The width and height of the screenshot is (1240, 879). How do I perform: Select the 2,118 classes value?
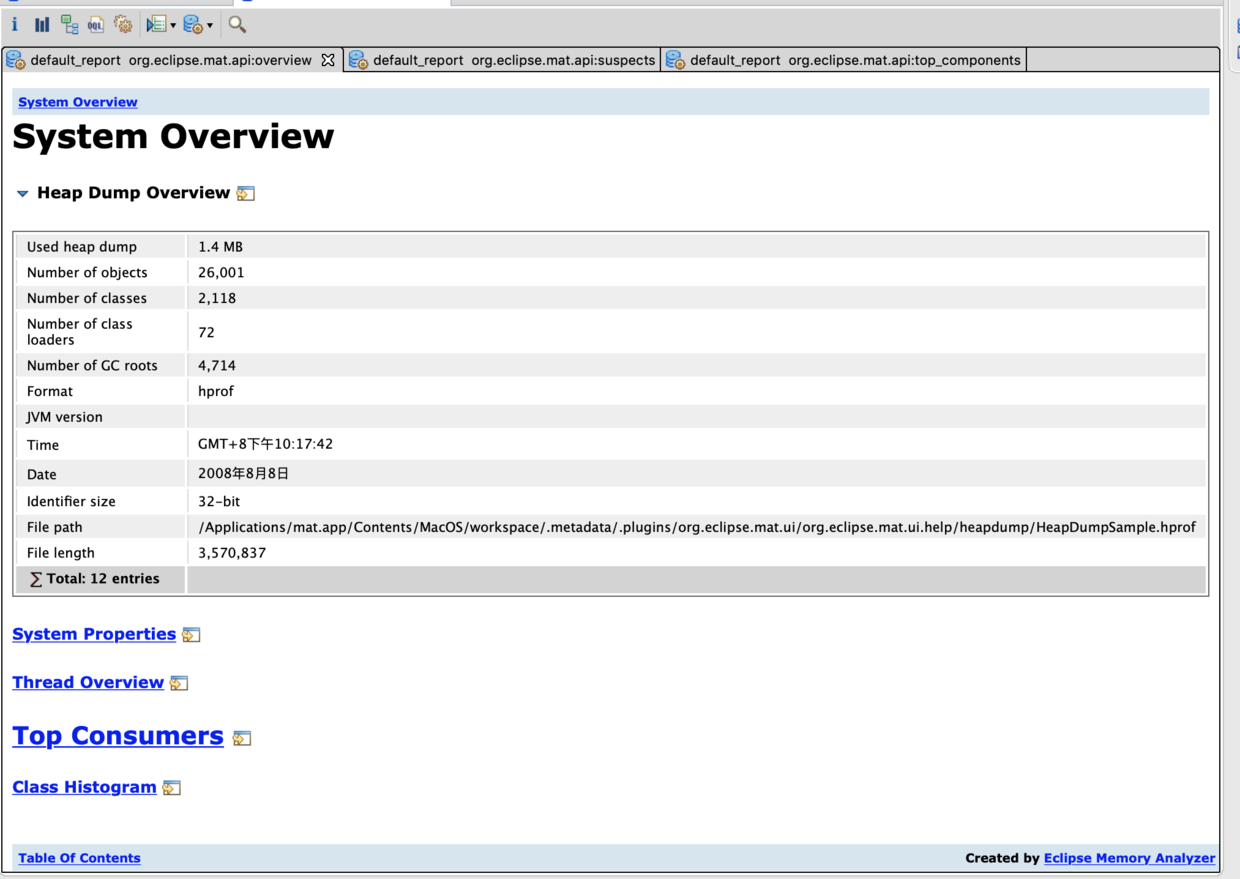(x=217, y=298)
